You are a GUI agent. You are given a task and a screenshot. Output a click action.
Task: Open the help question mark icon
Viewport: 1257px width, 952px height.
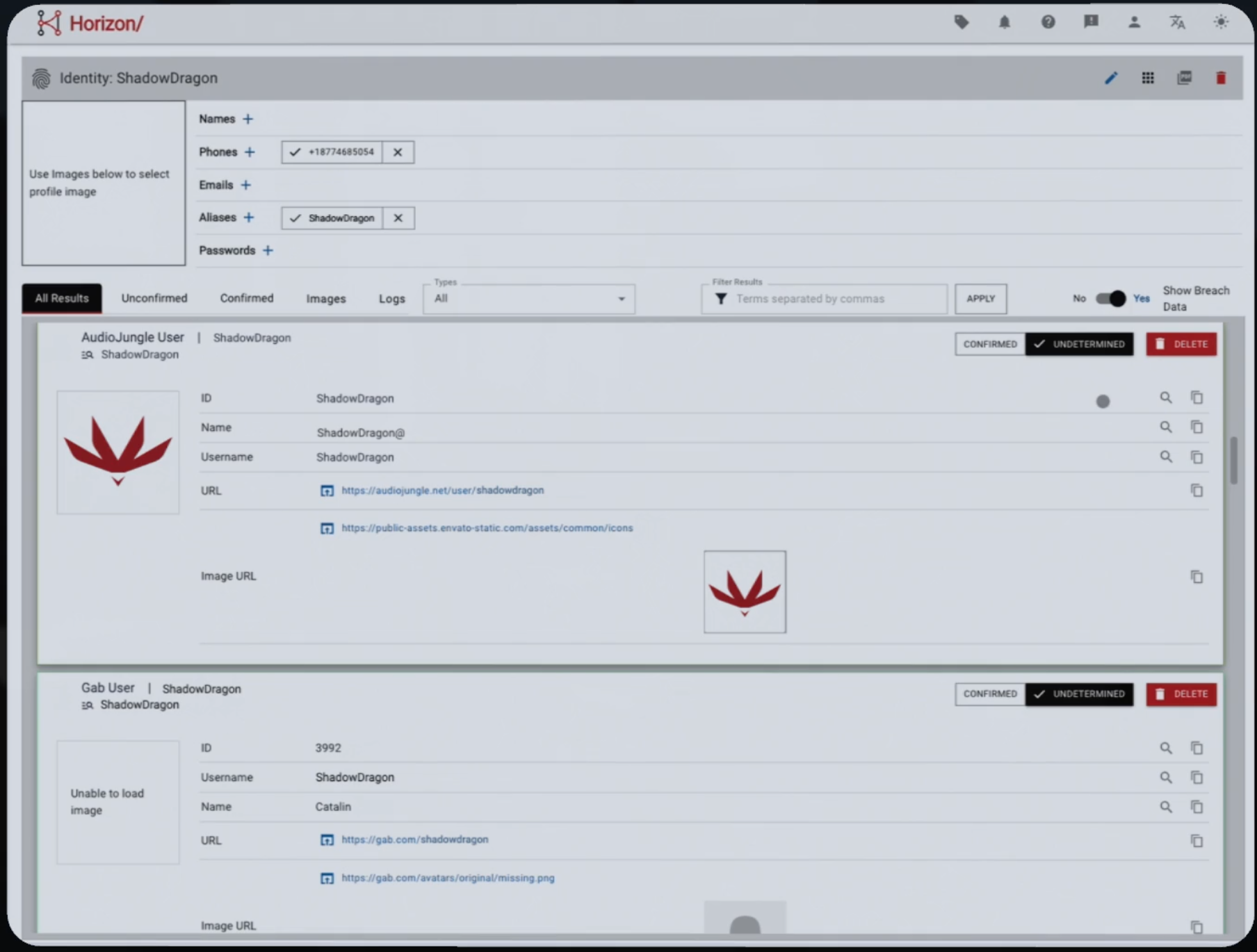click(x=1048, y=22)
